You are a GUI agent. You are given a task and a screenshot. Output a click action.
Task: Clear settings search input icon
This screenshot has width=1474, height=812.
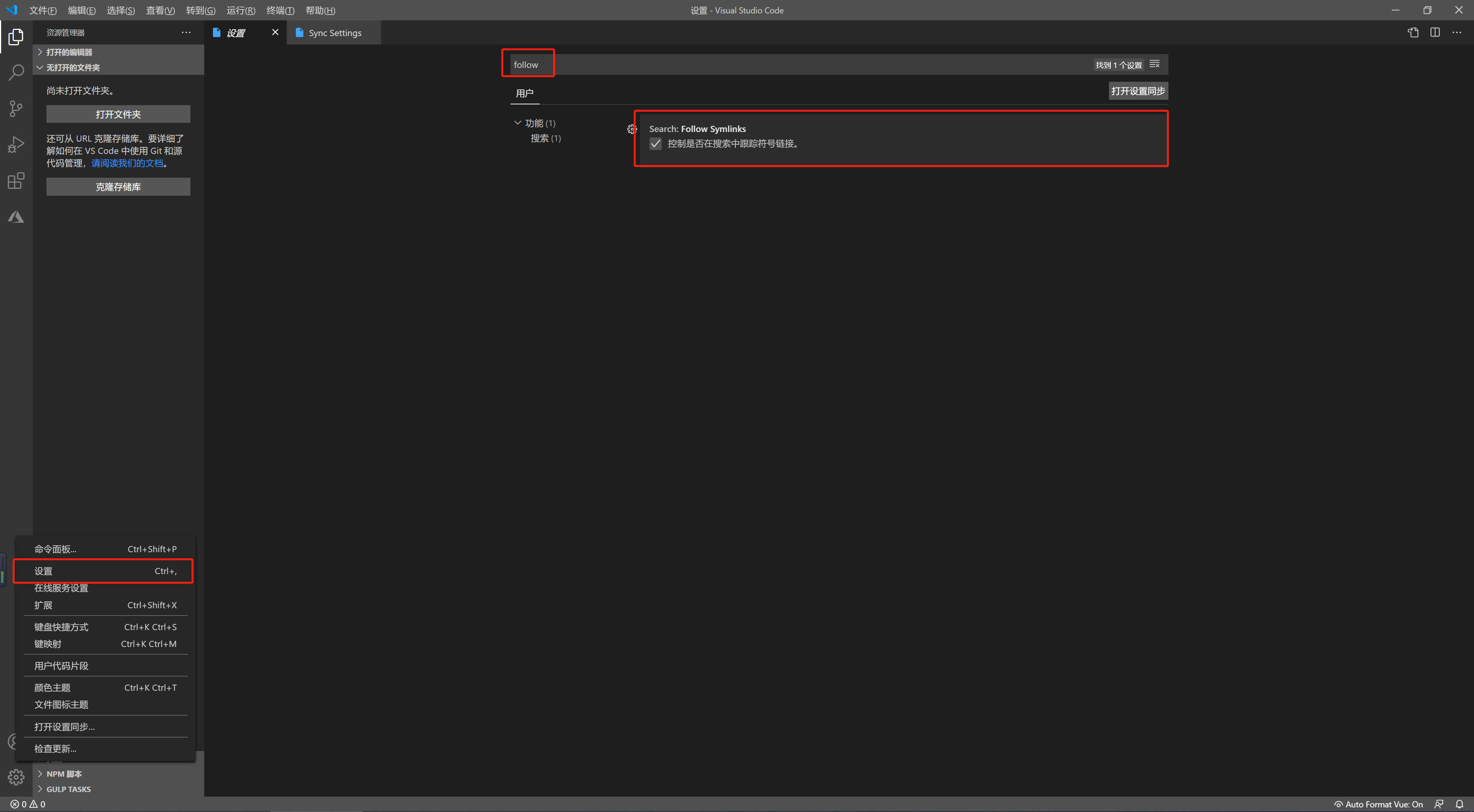(1154, 64)
